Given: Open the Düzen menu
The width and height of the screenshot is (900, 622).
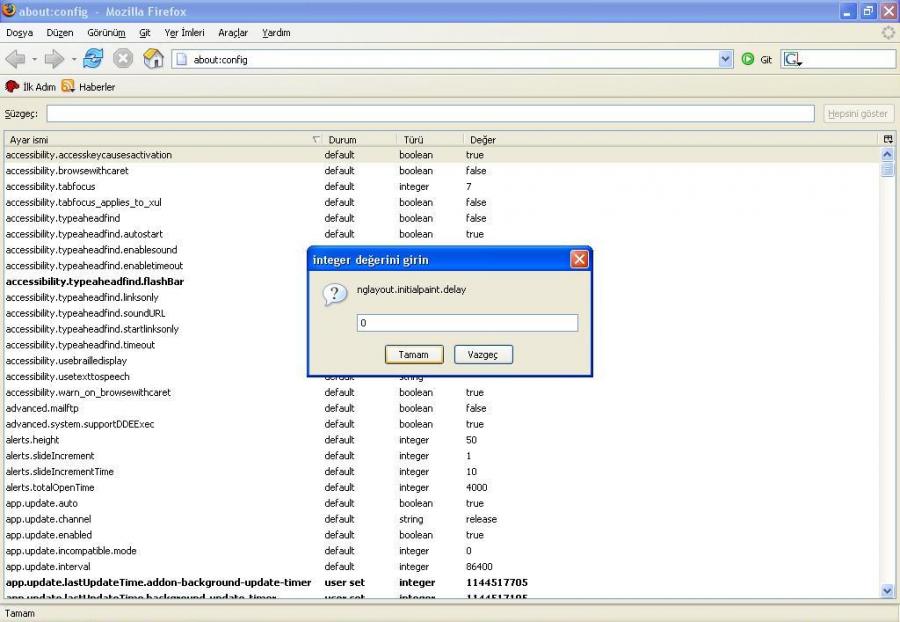Looking at the screenshot, I should coord(60,33).
